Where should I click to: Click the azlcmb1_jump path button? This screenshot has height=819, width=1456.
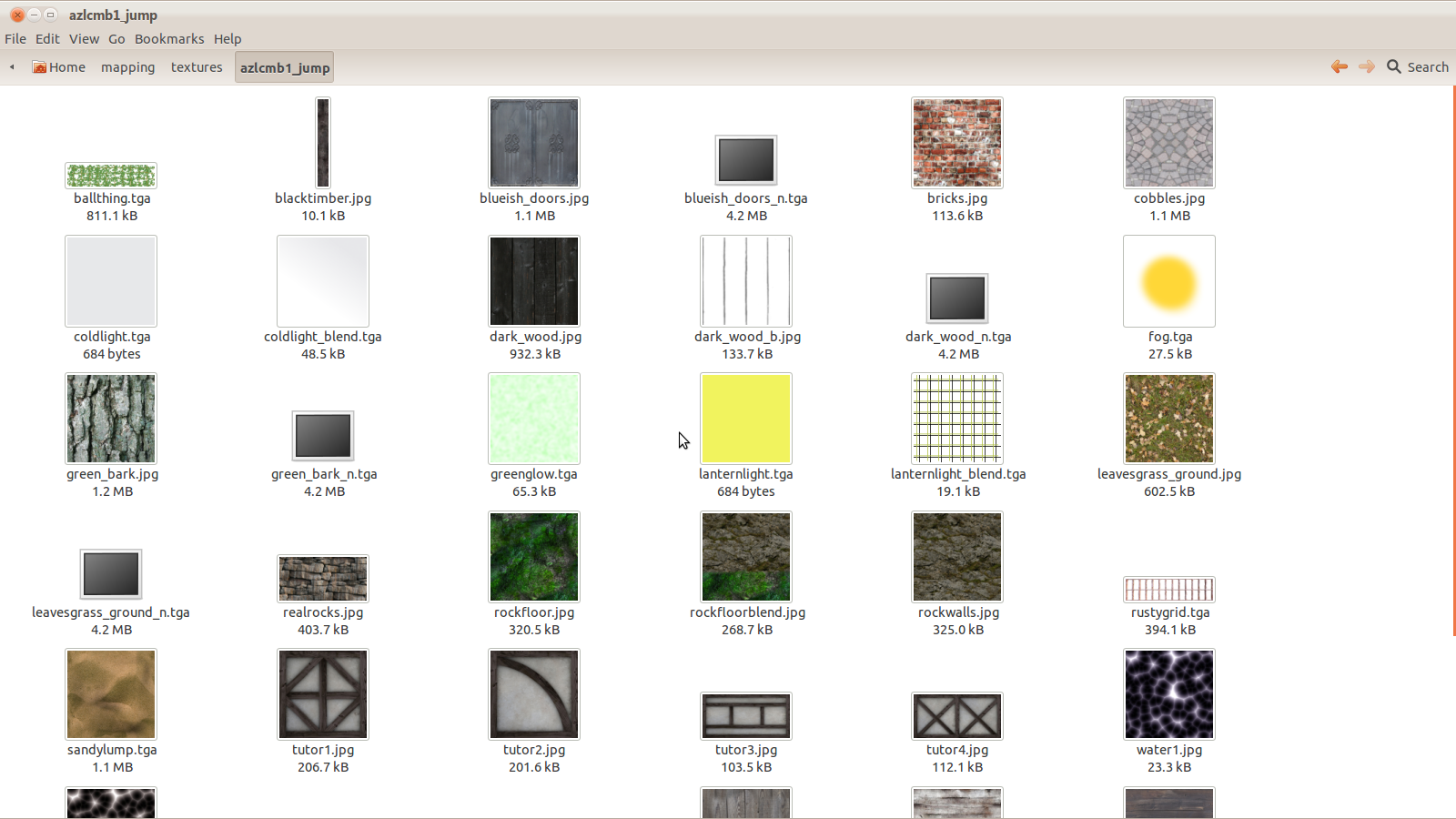click(284, 67)
